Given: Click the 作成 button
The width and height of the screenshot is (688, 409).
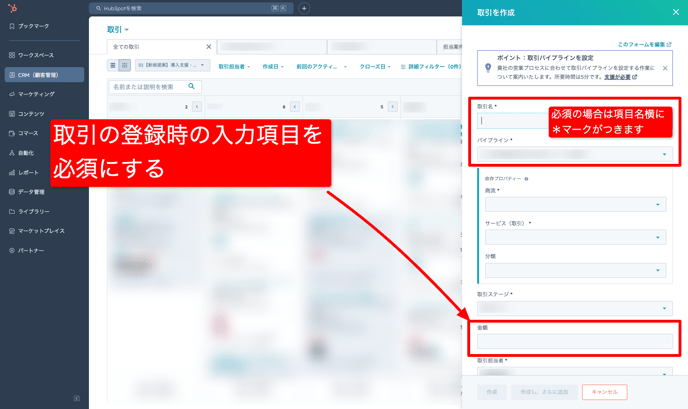Looking at the screenshot, I should click(492, 392).
